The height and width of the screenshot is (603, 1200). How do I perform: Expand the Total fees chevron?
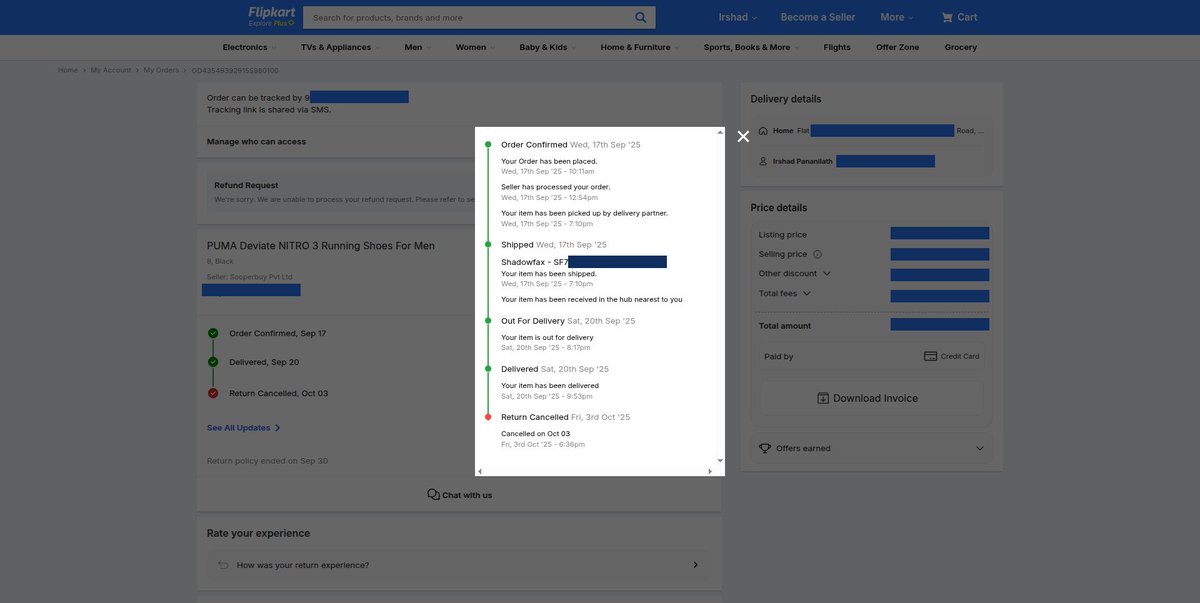click(807, 293)
